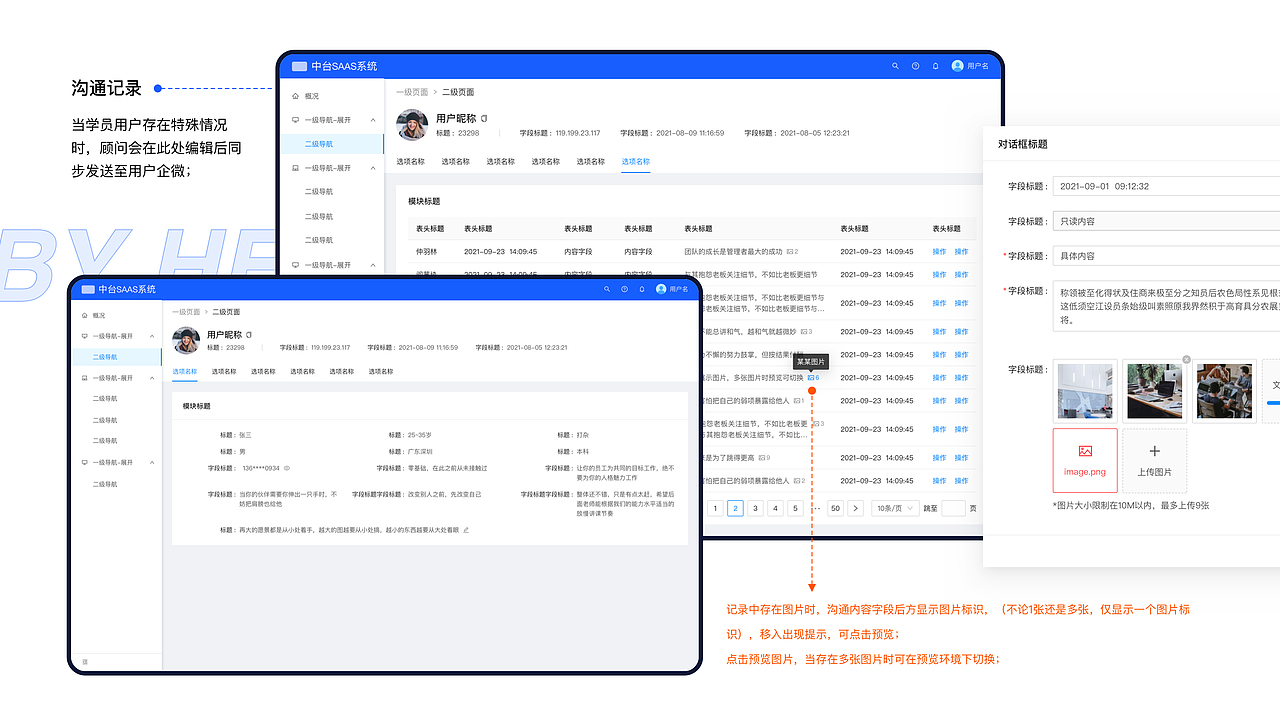
Task: Click the 只读内容 field in dialog
Action: click(1166, 221)
